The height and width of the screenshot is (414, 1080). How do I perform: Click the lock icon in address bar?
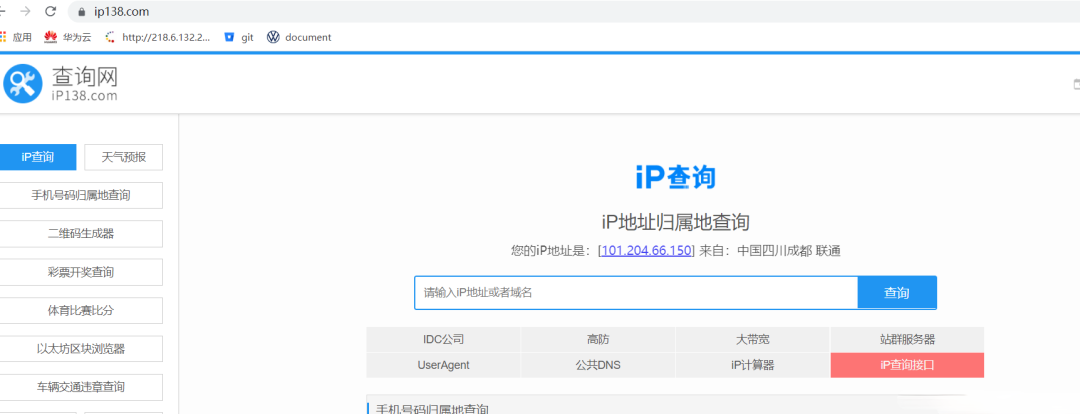click(x=82, y=12)
